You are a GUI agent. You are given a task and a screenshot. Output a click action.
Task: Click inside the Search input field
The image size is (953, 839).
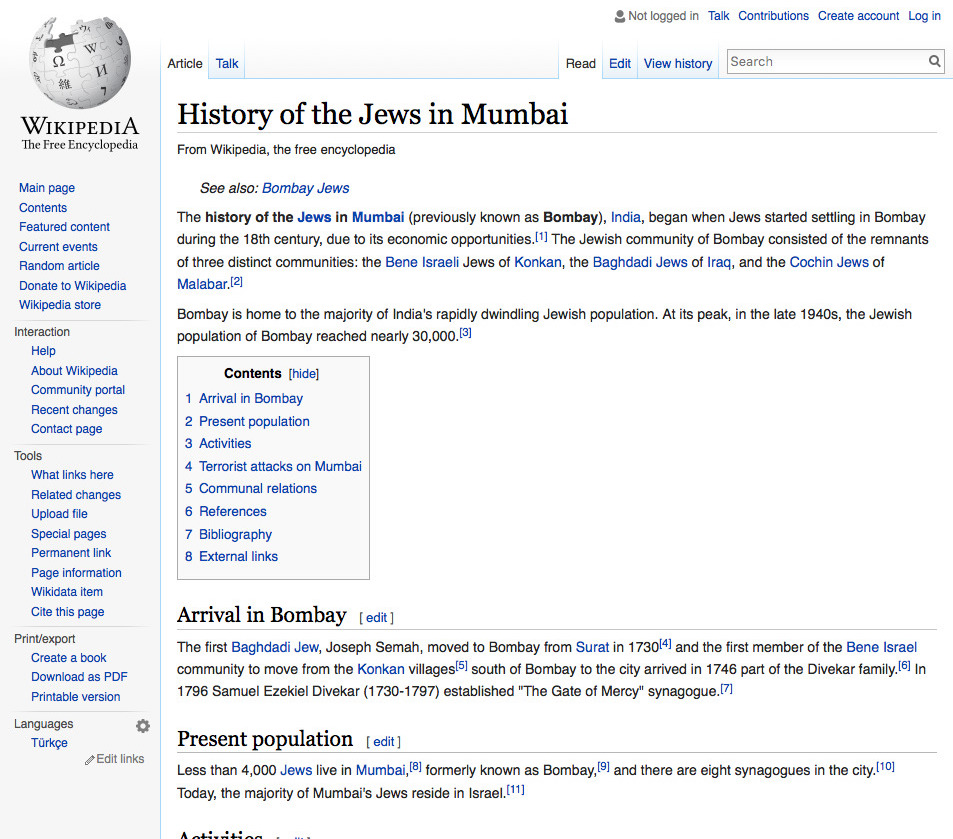coord(825,62)
